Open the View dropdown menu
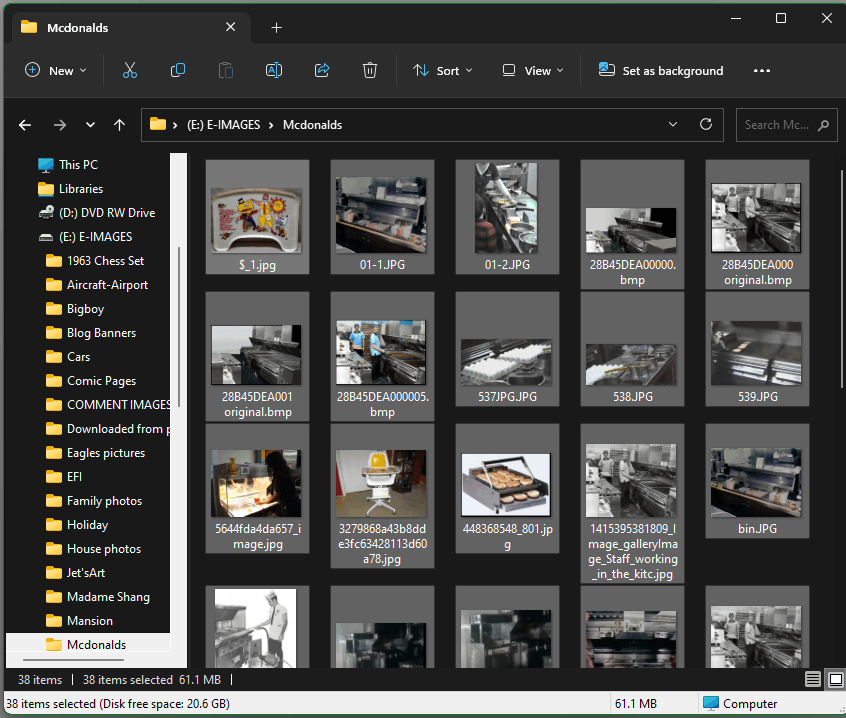This screenshot has height=718, width=846. (x=533, y=71)
